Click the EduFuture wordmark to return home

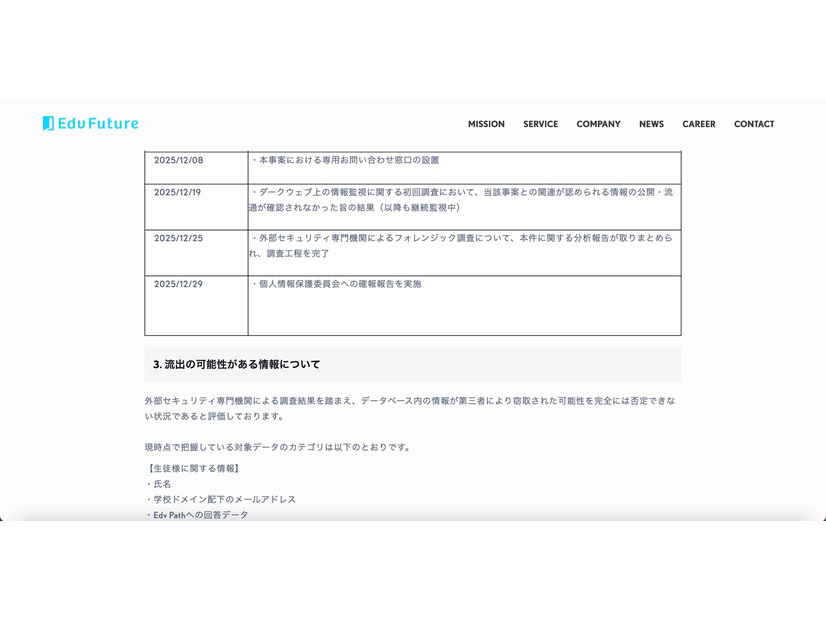pos(101,123)
